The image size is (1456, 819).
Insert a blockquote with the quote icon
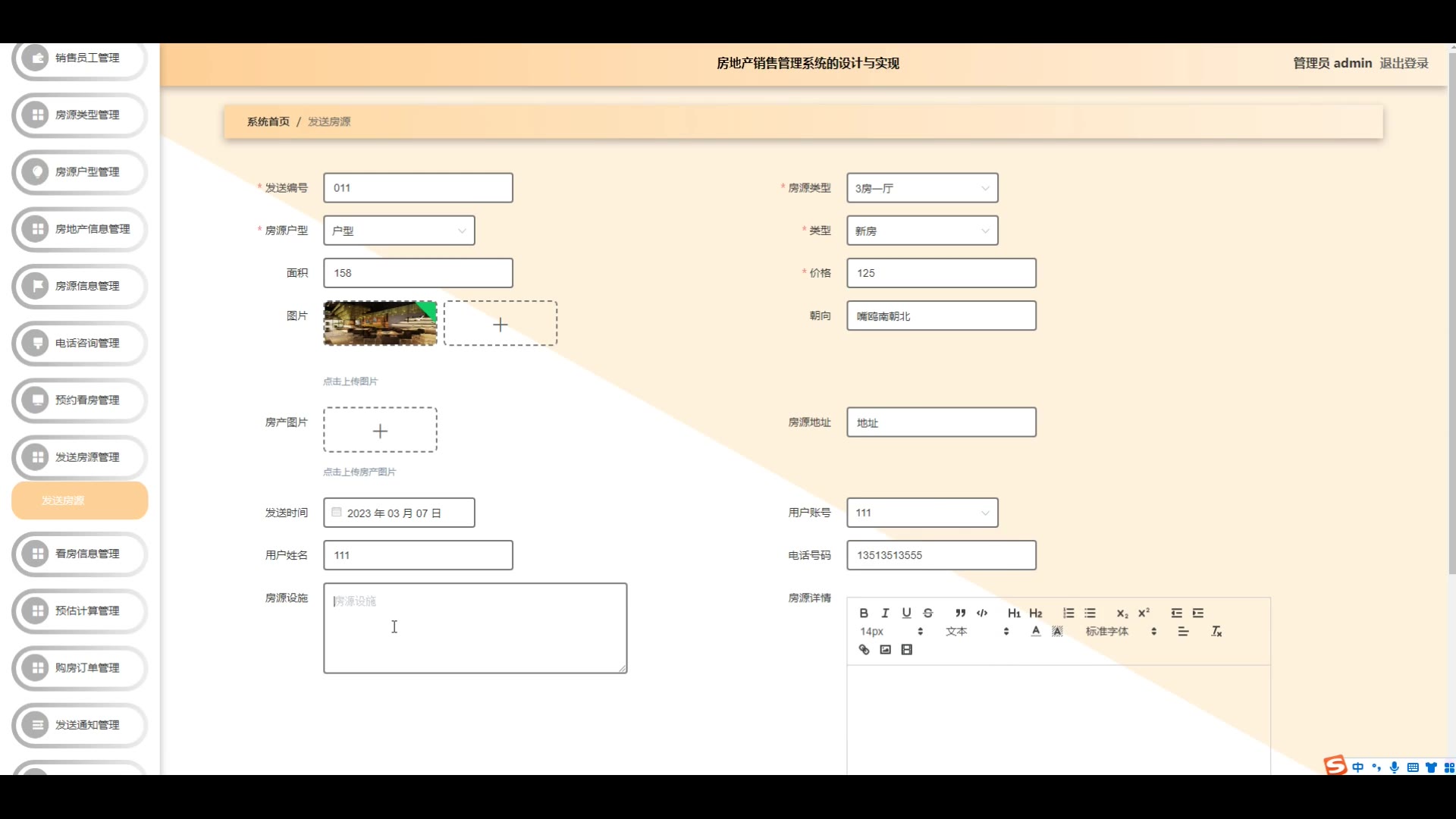pyautogui.click(x=960, y=613)
